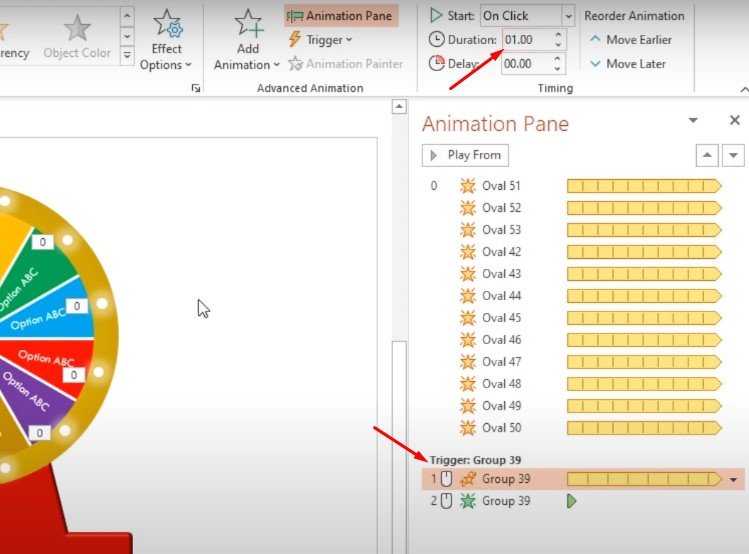Viewport: 749px width, 554px height.
Task: Move animation up with the pane's up arrow
Action: tap(707, 155)
